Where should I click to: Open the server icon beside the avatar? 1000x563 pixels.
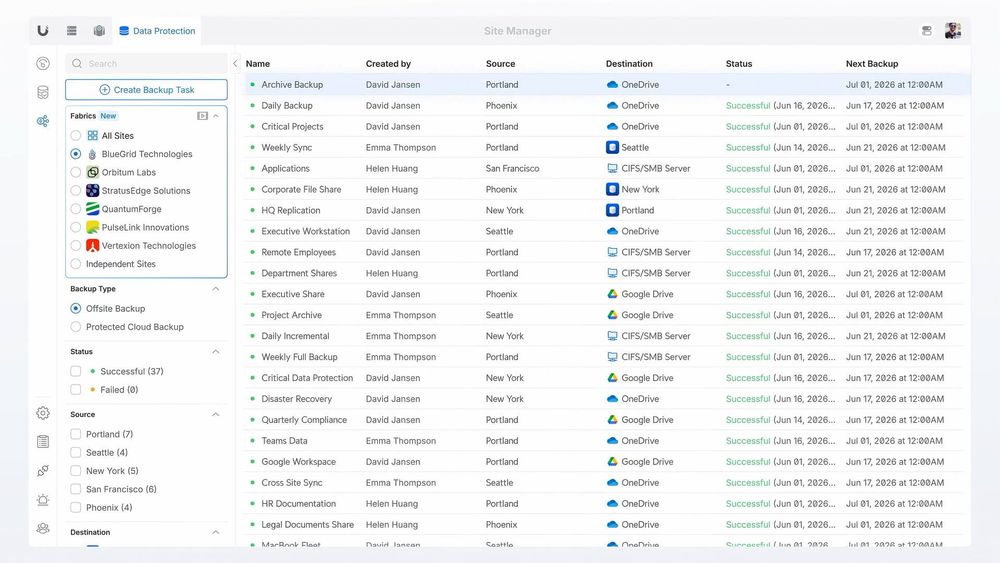(927, 31)
